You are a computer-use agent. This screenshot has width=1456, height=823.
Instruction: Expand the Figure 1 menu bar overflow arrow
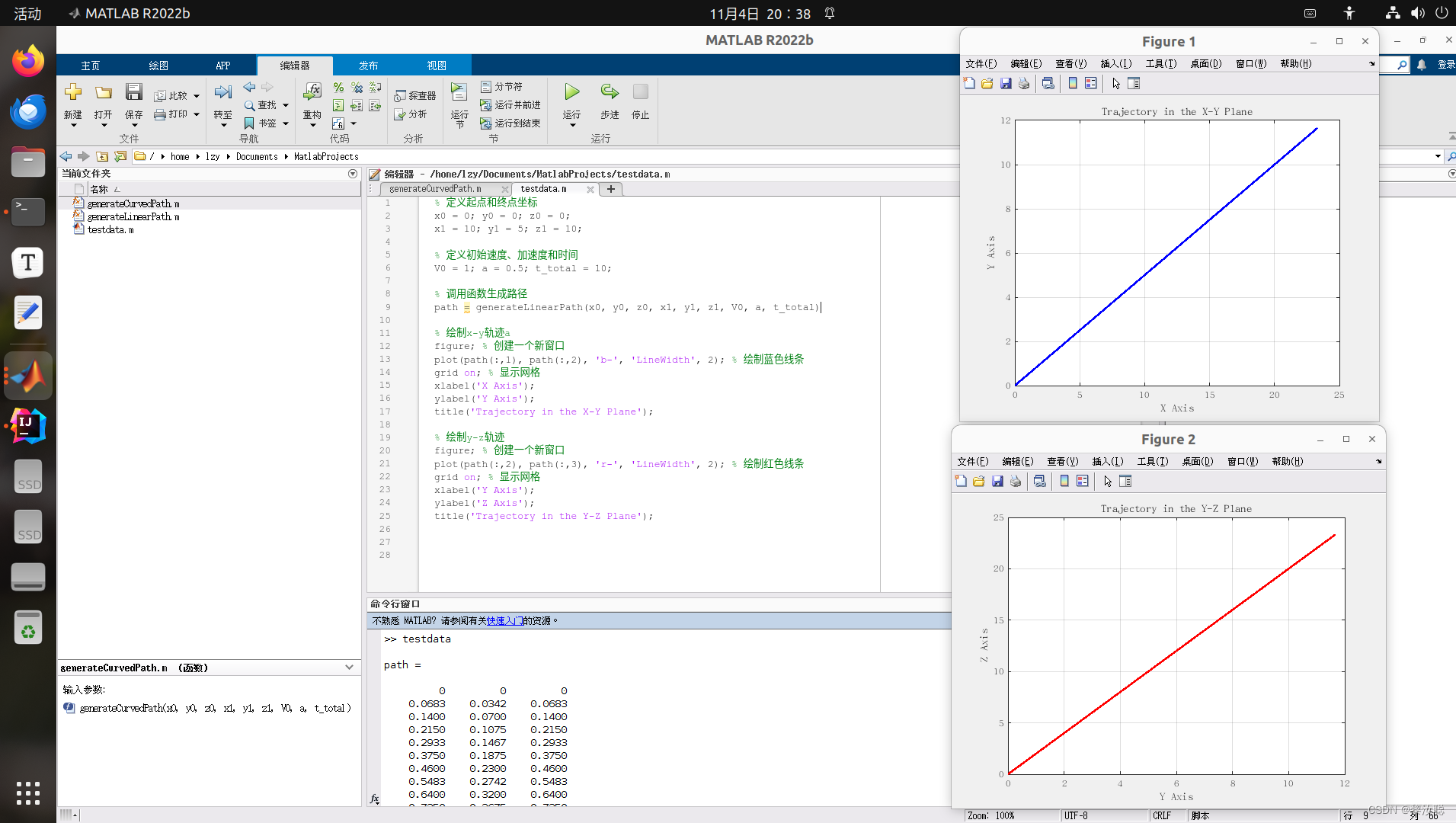tap(1371, 64)
